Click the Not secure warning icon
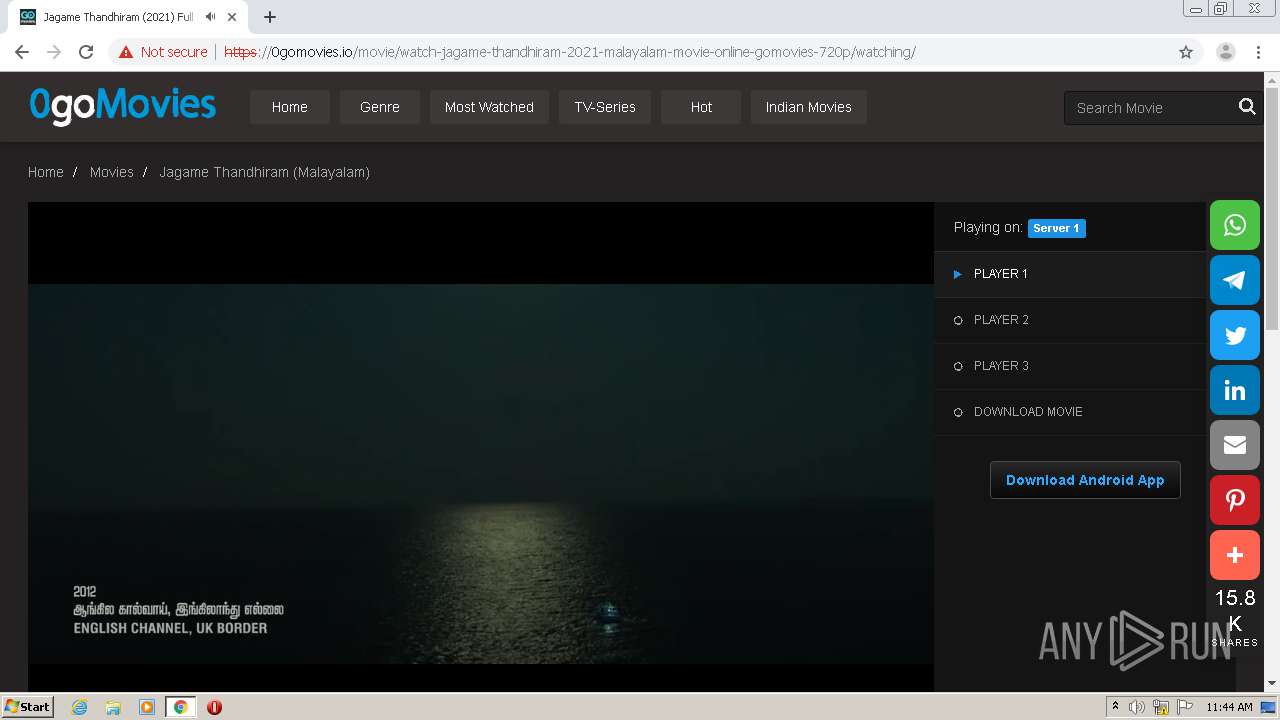1280x720 pixels. pyautogui.click(x=126, y=52)
